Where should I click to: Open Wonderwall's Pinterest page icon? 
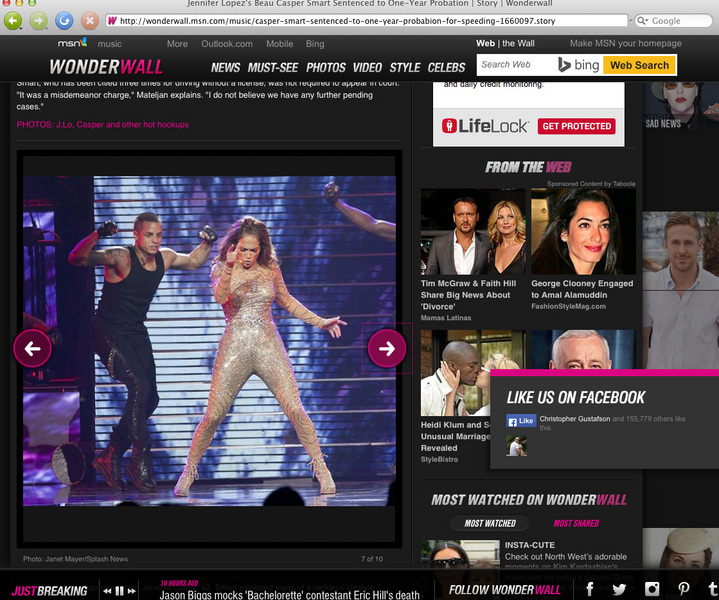pos(684,590)
